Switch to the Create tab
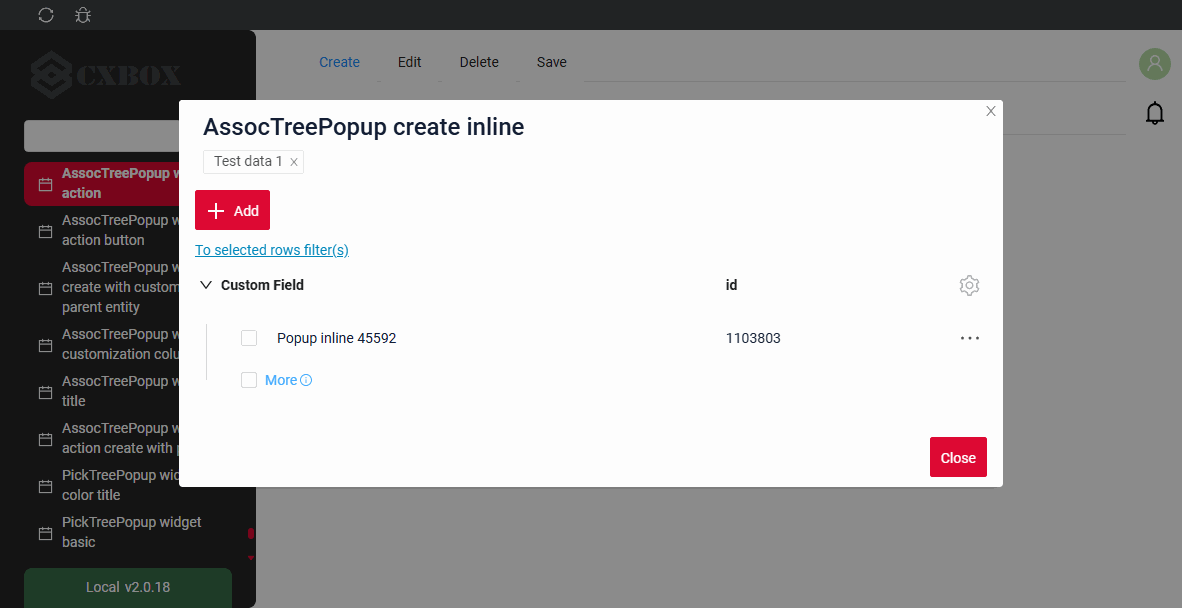1182x608 pixels. pyautogui.click(x=339, y=63)
